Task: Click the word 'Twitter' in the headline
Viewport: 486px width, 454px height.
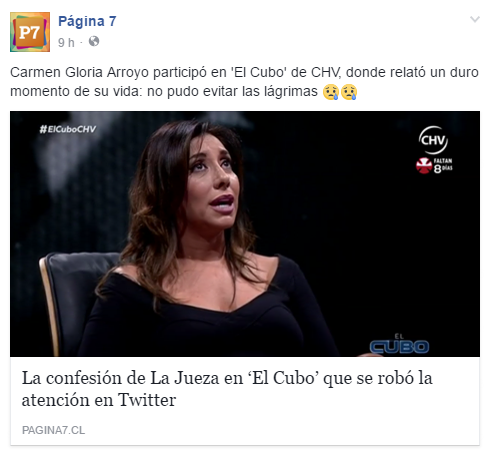Action: [147, 400]
